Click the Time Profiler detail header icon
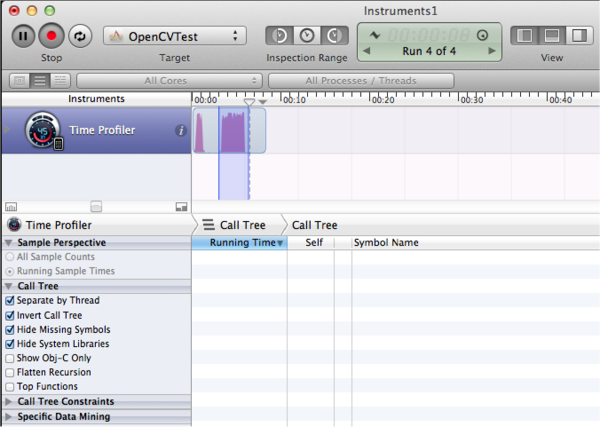The width and height of the screenshot is (600, 427). click(14, 225)
